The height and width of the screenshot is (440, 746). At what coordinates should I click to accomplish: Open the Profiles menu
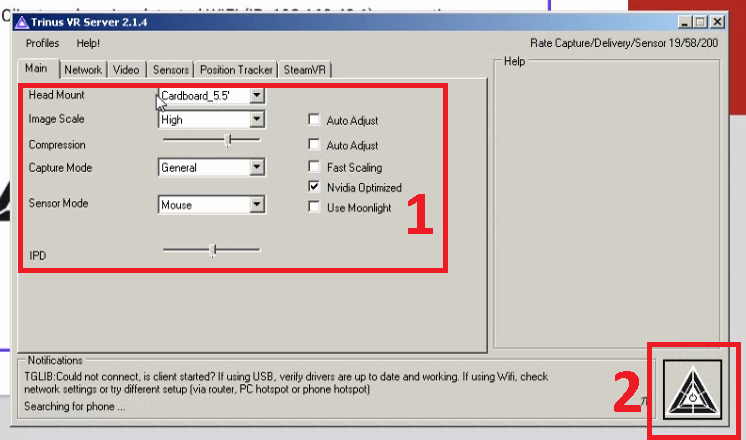click(42, 43)
